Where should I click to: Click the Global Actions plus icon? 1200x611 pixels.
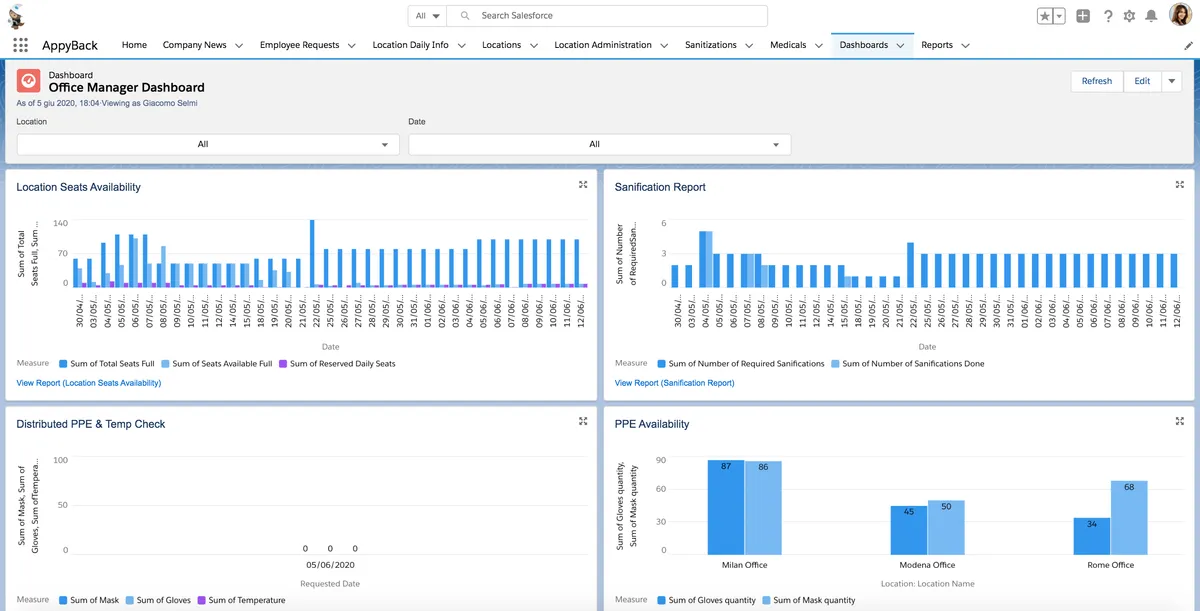click(1083, 16)
